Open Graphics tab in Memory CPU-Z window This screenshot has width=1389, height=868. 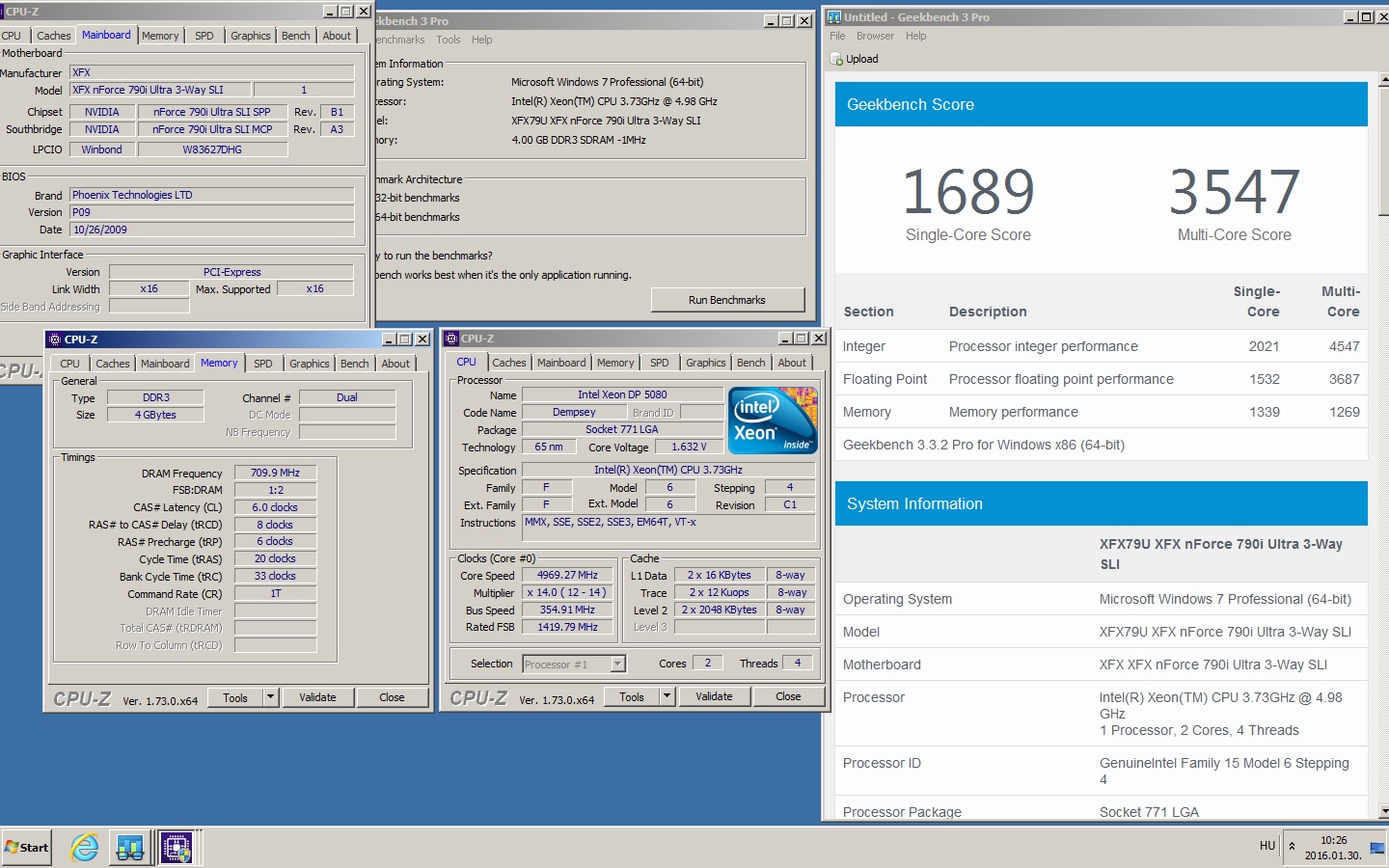[x=310, y=364]
